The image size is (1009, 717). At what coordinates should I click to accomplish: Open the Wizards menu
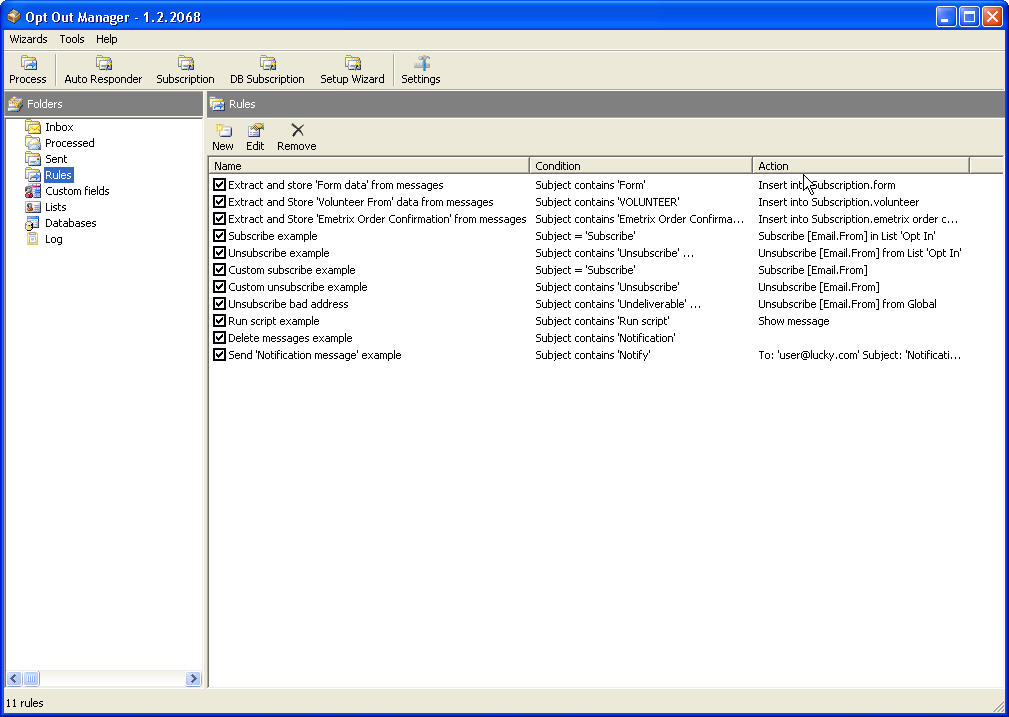(x=28, y=39)
